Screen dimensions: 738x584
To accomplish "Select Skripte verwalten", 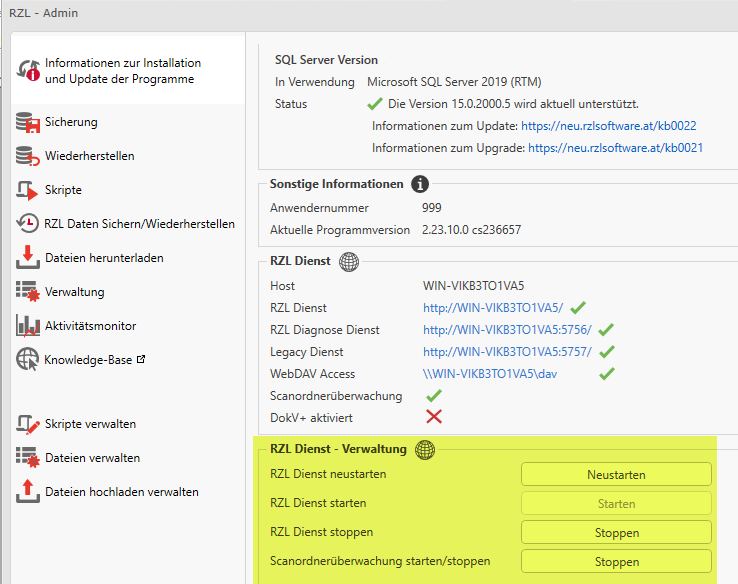I will (x=90, y=424).
